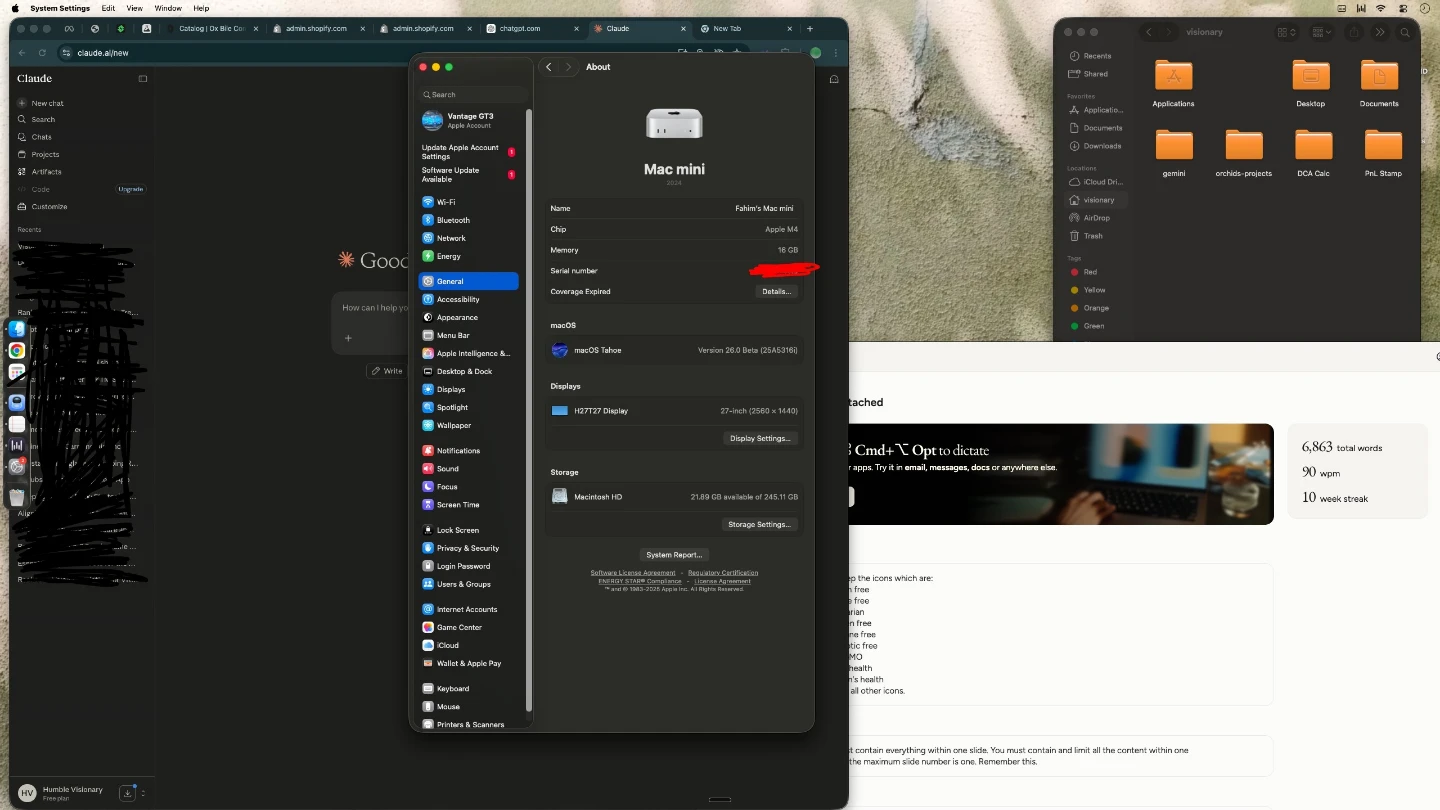The width and height of the screenshot is (1440, 810).
Task: Switch to chatgpt.com browser tab
Action: pos(530,29)
